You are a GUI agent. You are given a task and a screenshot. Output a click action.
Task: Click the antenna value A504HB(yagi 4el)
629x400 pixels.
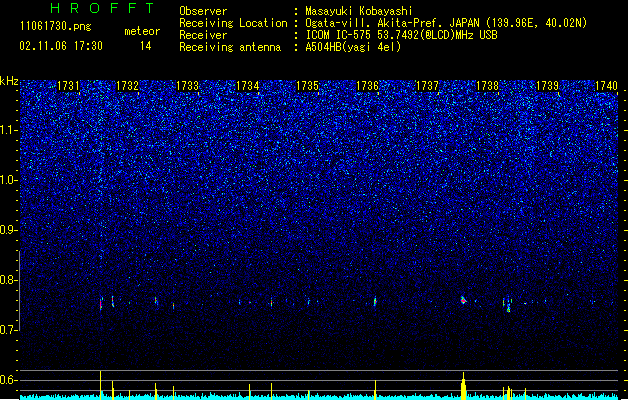coord(353,47)
